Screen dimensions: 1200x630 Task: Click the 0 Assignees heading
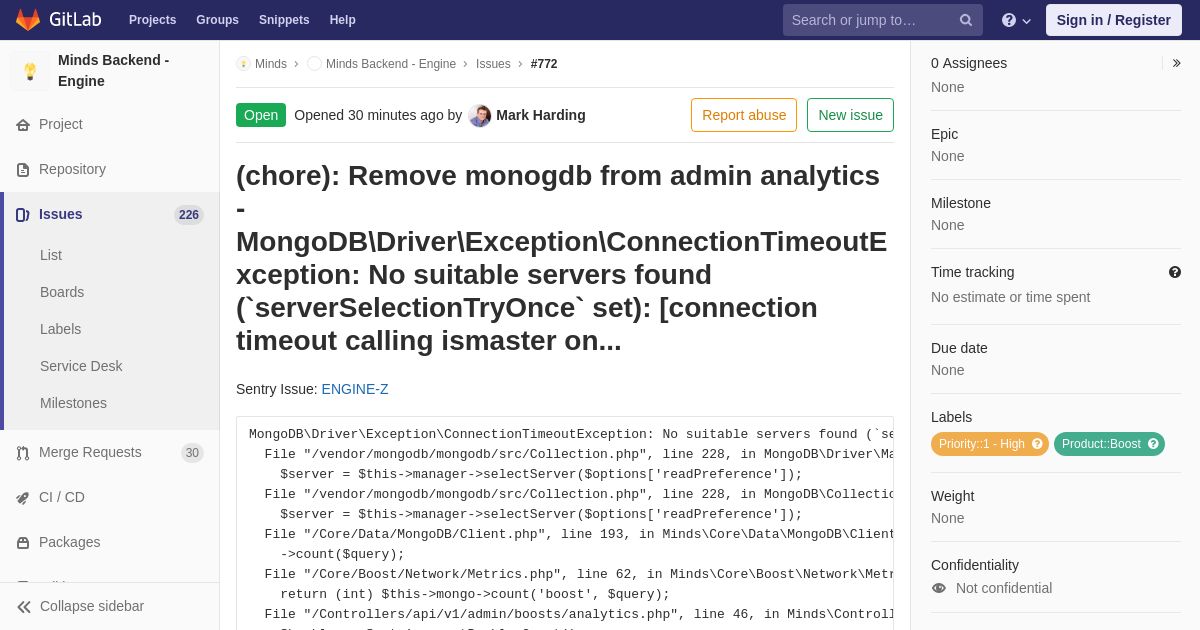pos(969,63)
